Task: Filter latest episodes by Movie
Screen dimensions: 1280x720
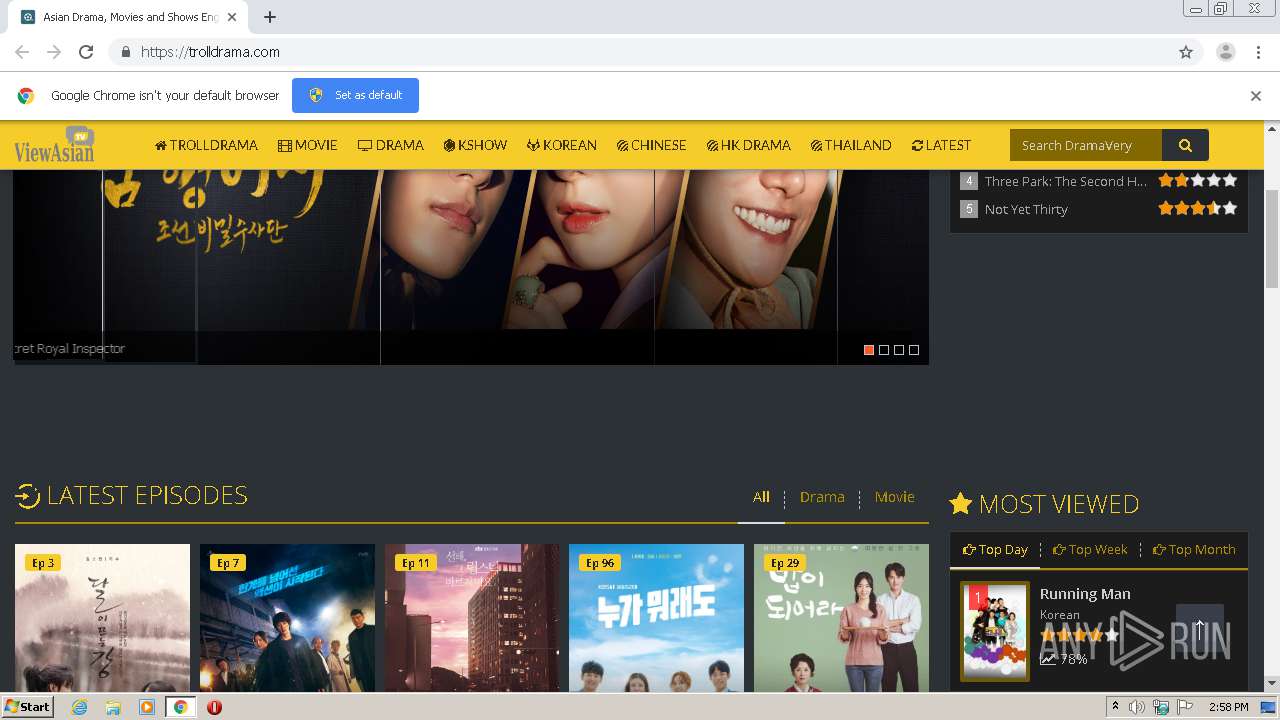Action: pyautogui.click(x=894, y=497)
